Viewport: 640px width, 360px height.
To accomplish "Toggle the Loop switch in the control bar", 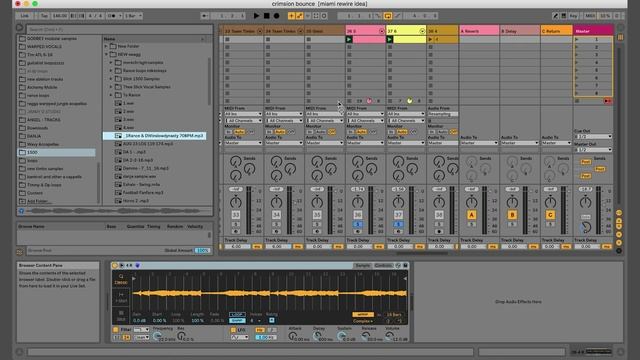I will pyautogui.click(x=388, y=16).
